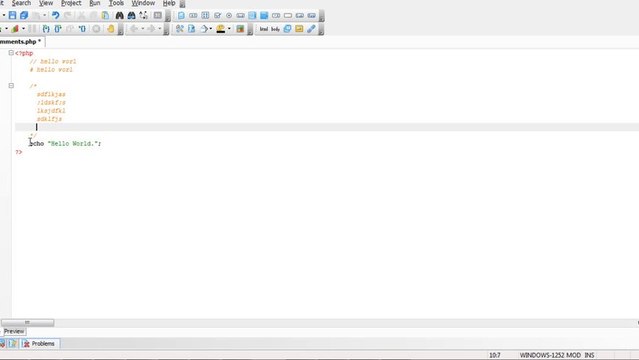Click the closing ?> php tag

tap(19, 152)
